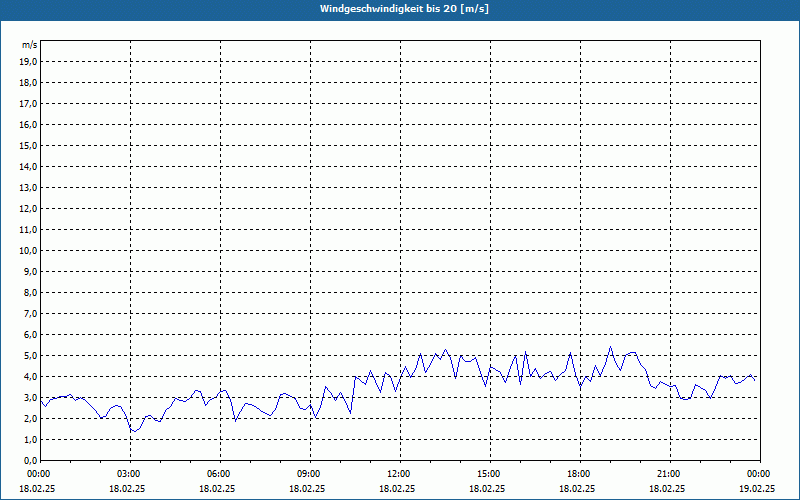Image resolution: width=800 pixels, height=500 pixels.
Task: Click the "0,0" y-axis value
Action: click(31, 460)
